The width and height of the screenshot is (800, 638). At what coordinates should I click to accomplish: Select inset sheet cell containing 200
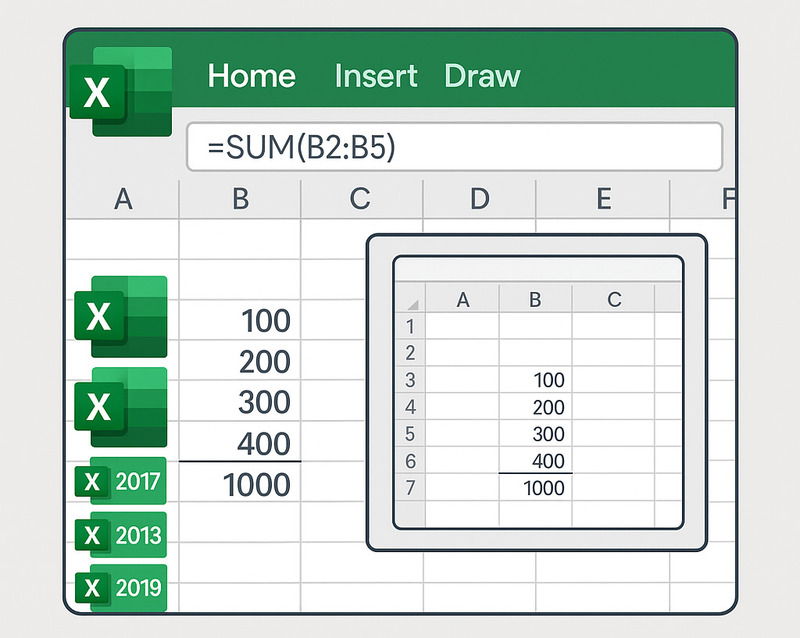point(535,407)
